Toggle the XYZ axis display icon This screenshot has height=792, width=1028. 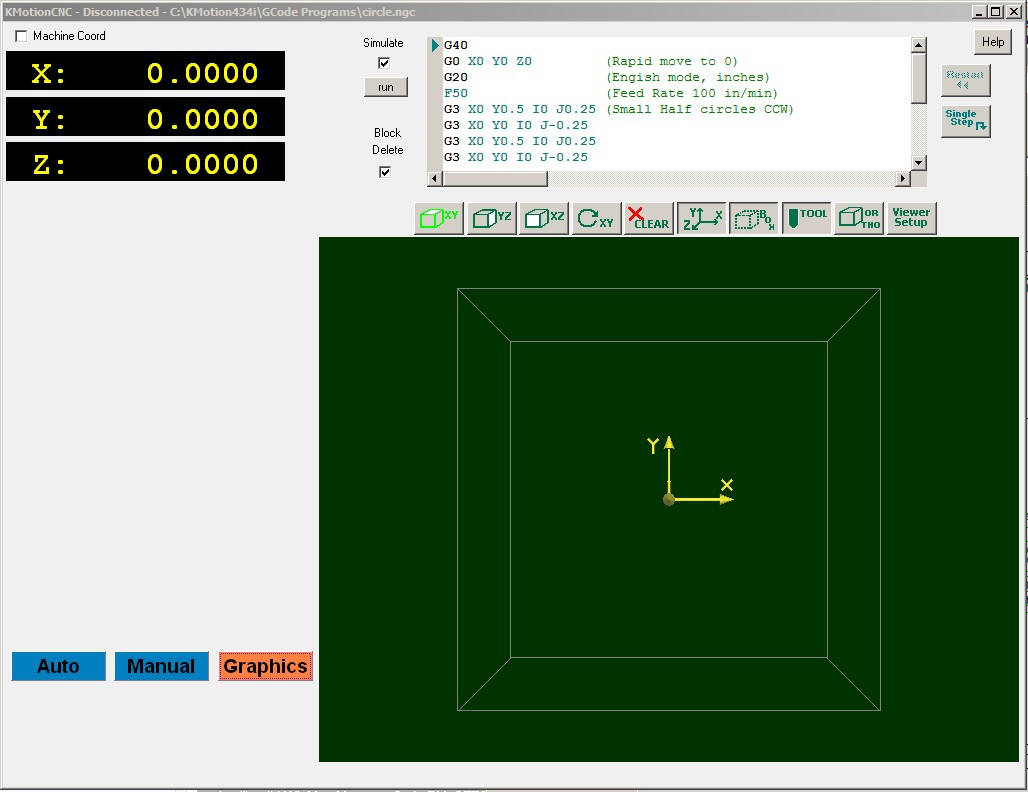702,219
